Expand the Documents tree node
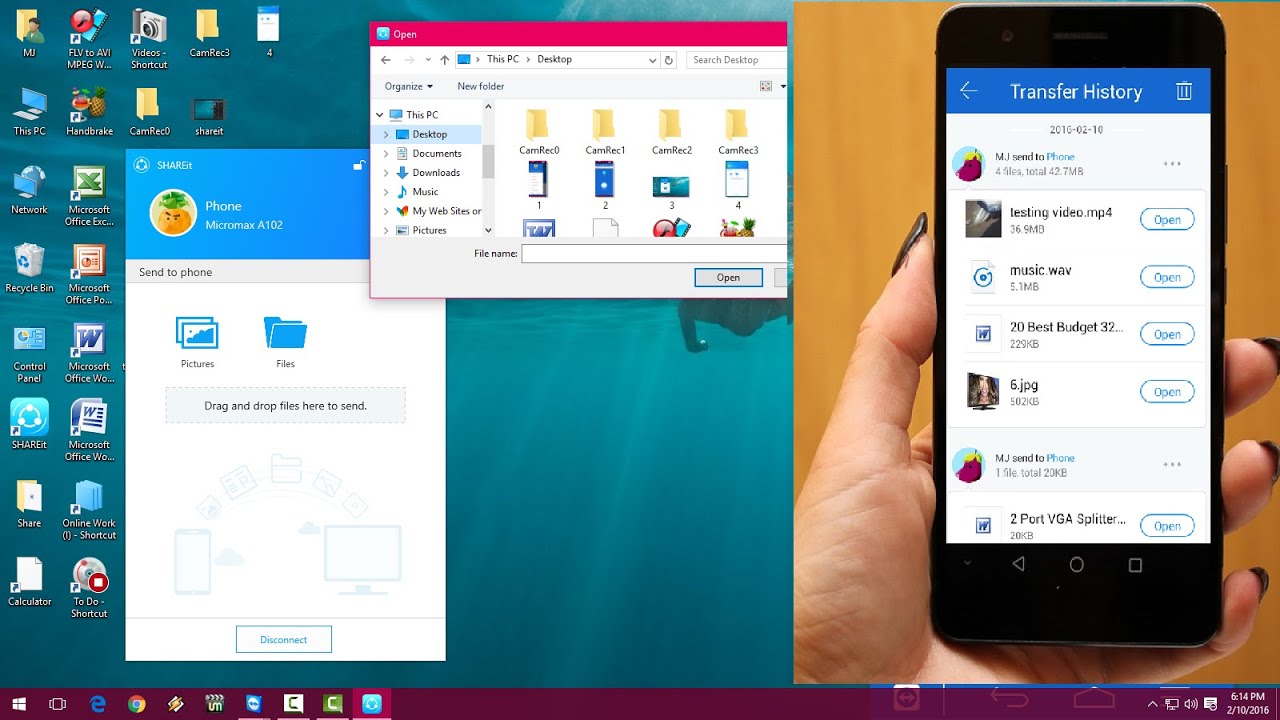This screenshot has height=720, width=1280. 387,153
